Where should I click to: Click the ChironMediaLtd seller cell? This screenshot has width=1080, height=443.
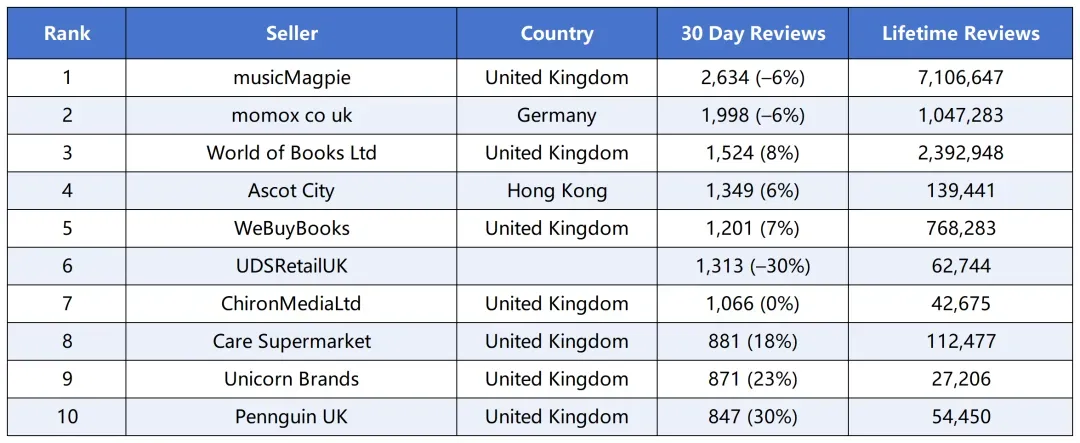(x=291, y=304)
